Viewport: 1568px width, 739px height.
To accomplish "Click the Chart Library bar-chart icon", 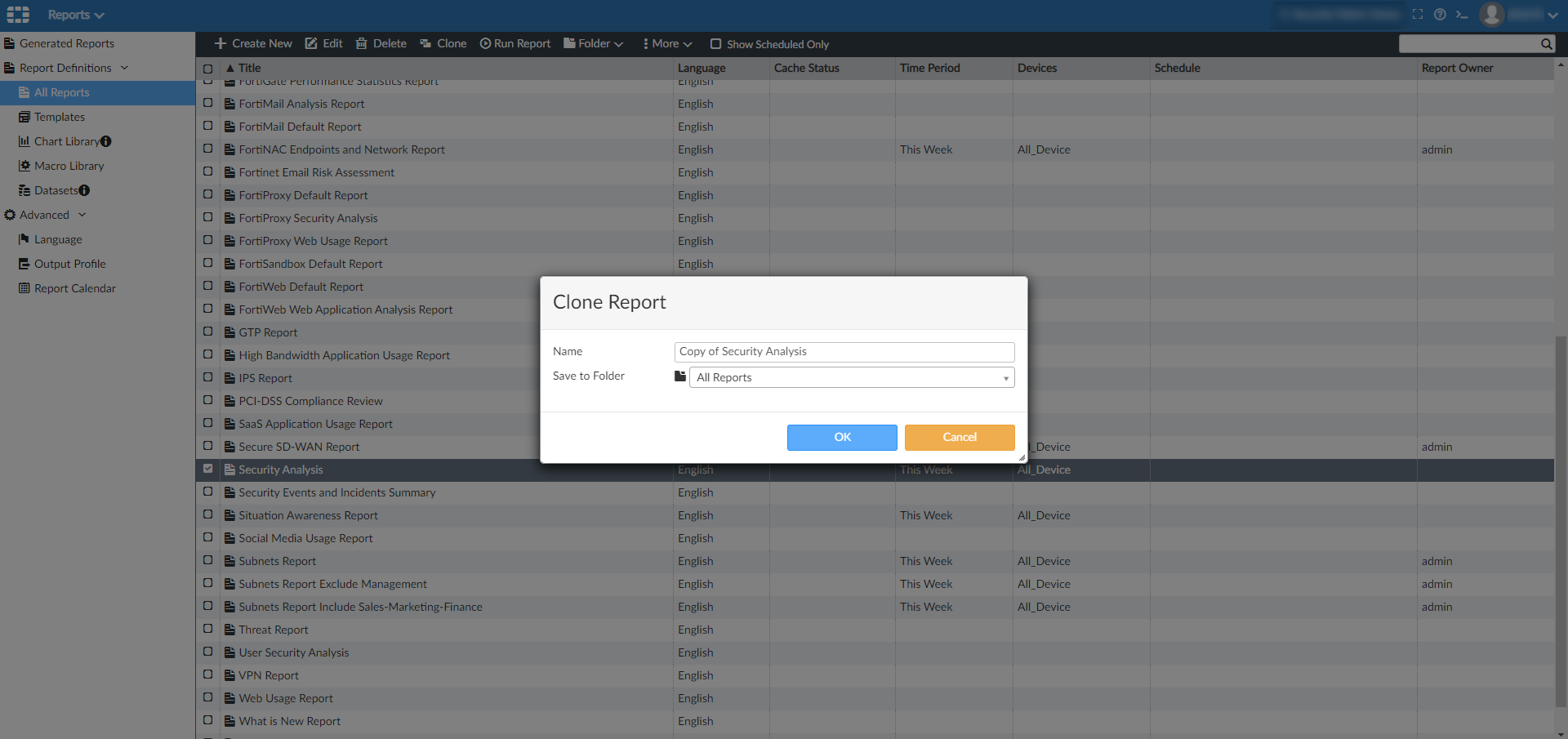I will [x=24, y=141].
